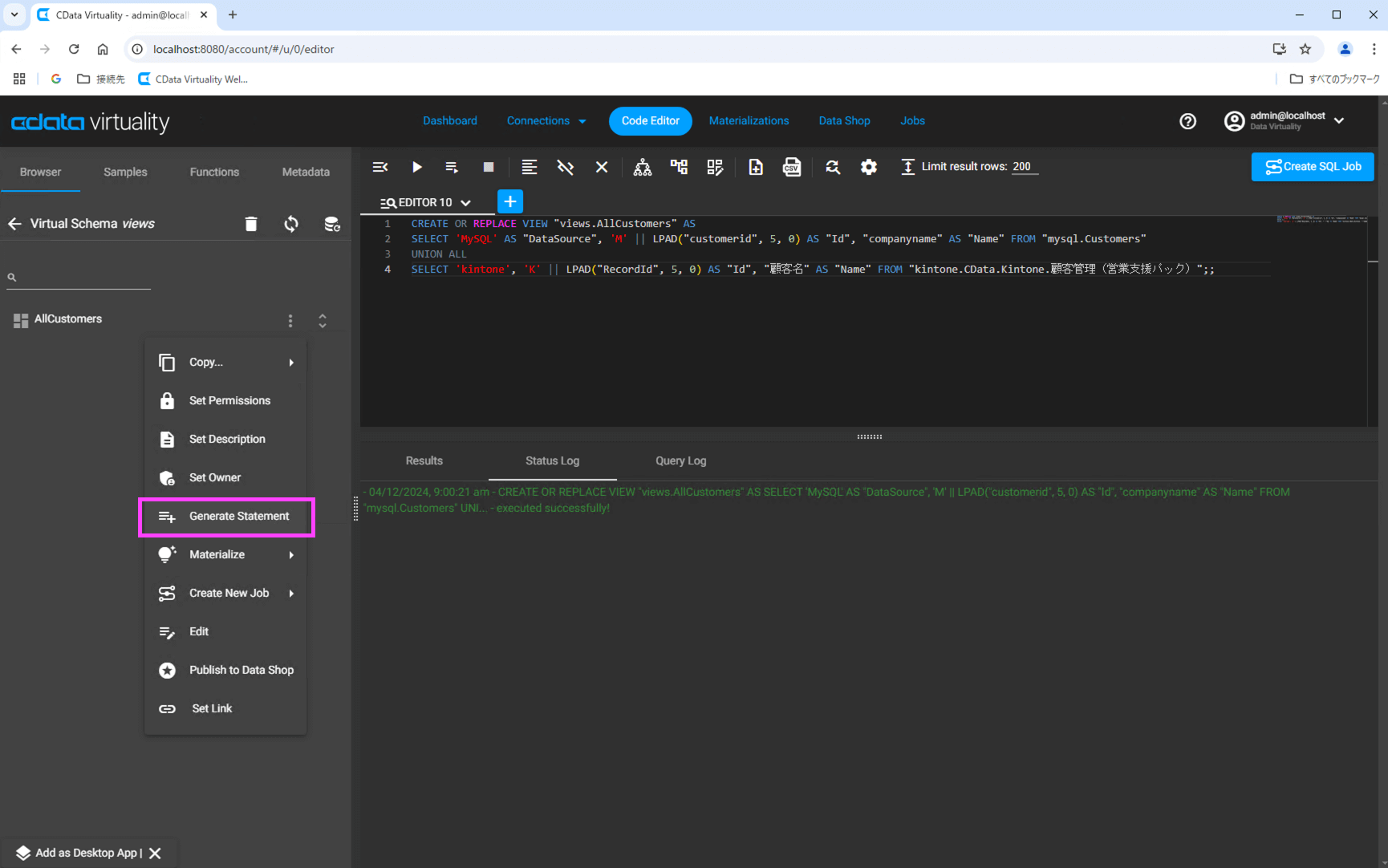1388x868 pixels.
Task: Select the Code Editor nav button
Action: click(651, 121)
